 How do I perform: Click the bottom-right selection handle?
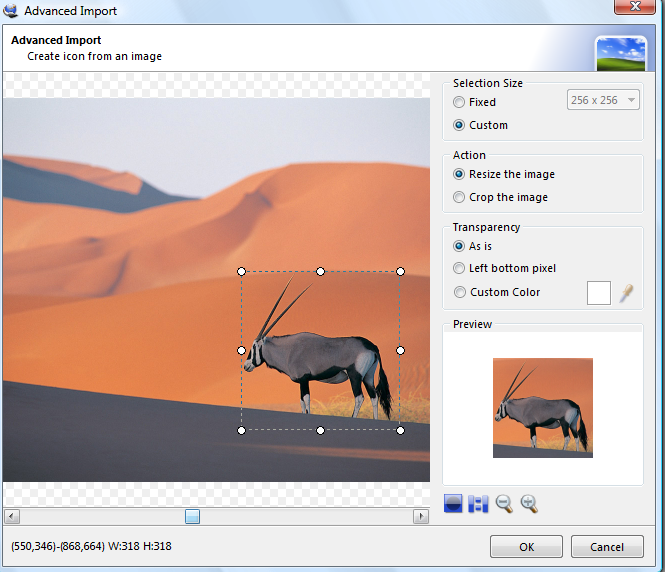tap(400, 431)
